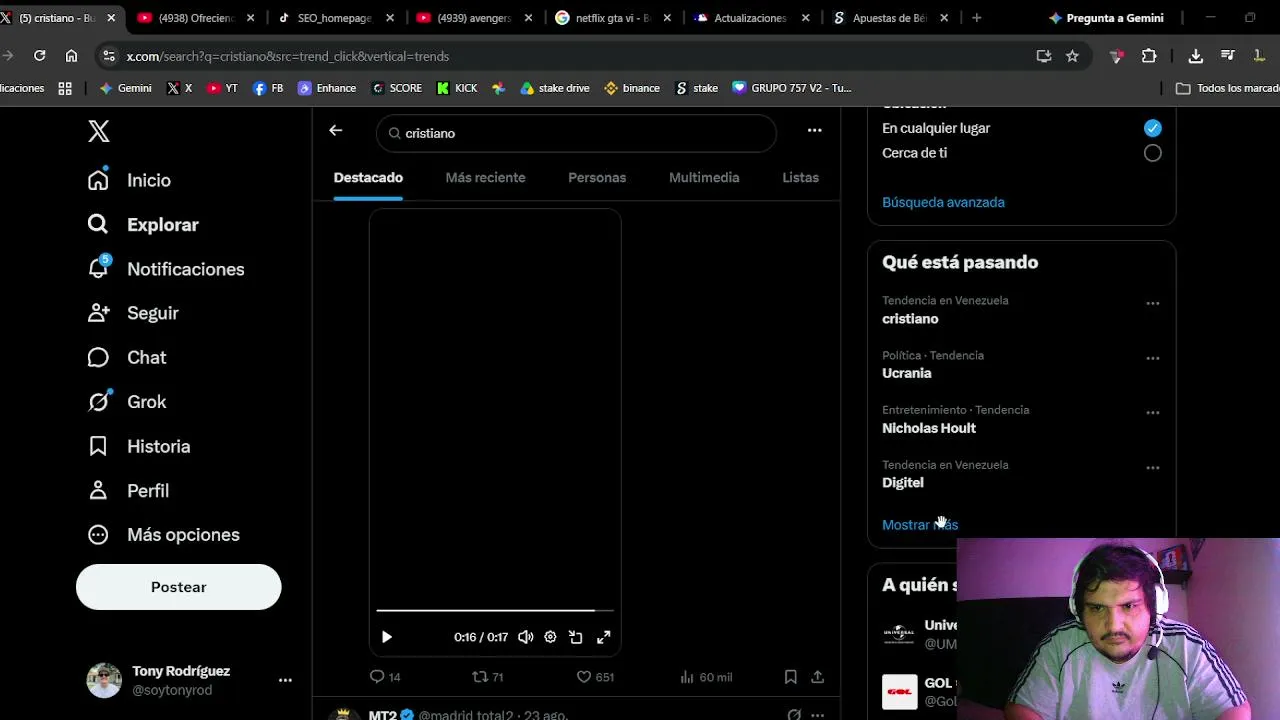The height and width of the screenshot is (720, 1280).
Task: Toggle video picture-in-picture icon
Action: 576,637
